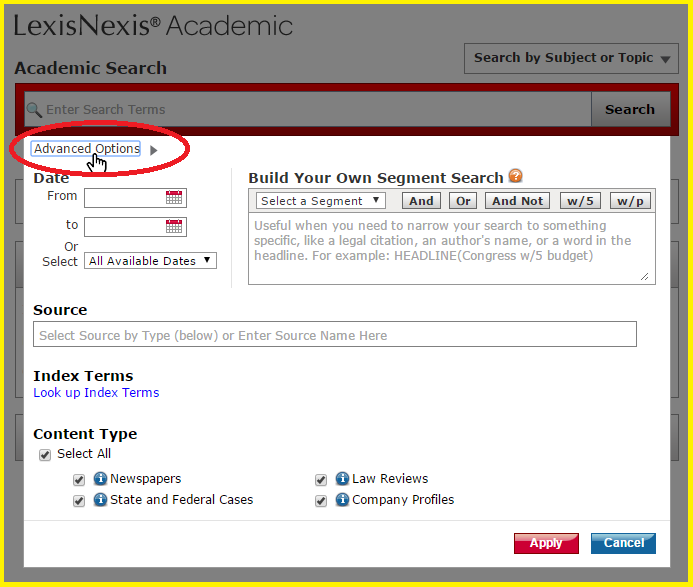Insert the w/5 proximity connector
693x587 pixels.
580,201
